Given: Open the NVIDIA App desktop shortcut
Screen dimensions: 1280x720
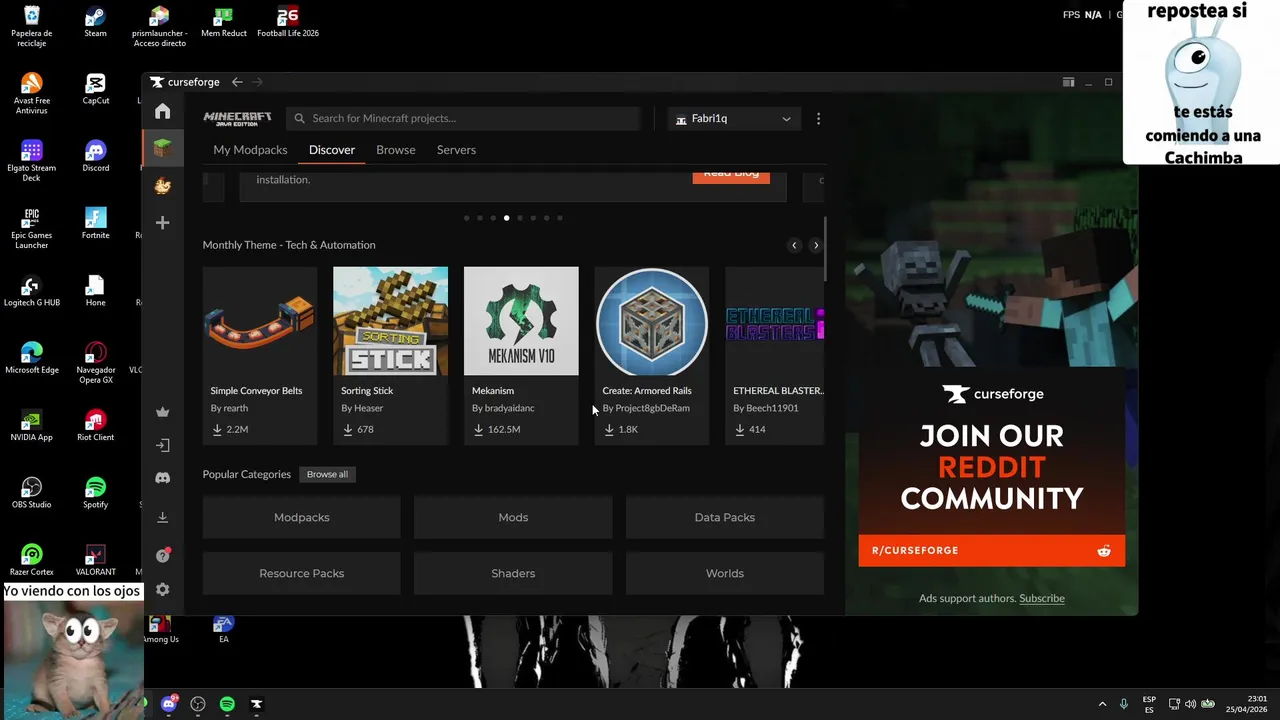Looking at the screenshot, I should 31,425.
